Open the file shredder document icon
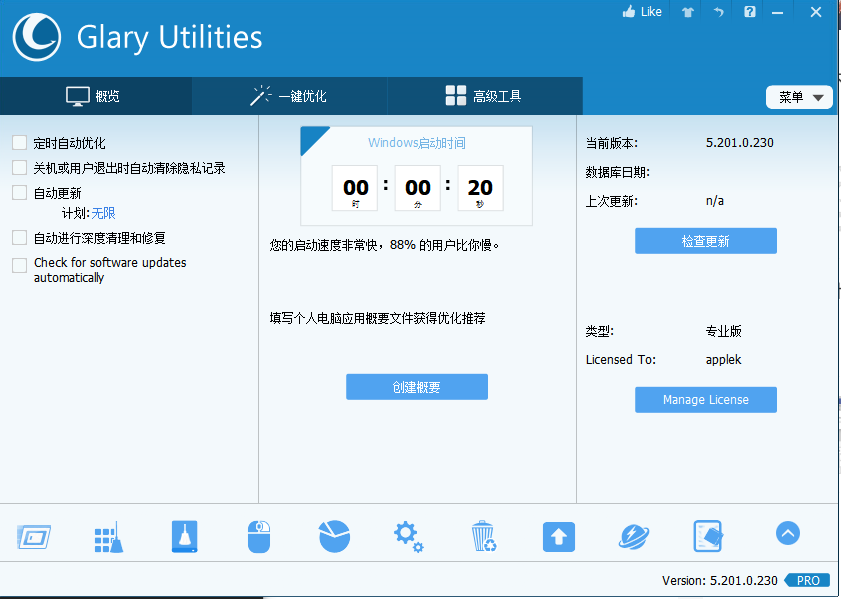Image resolution: width=841 pixels, height=599 pixels. (708, 536)
